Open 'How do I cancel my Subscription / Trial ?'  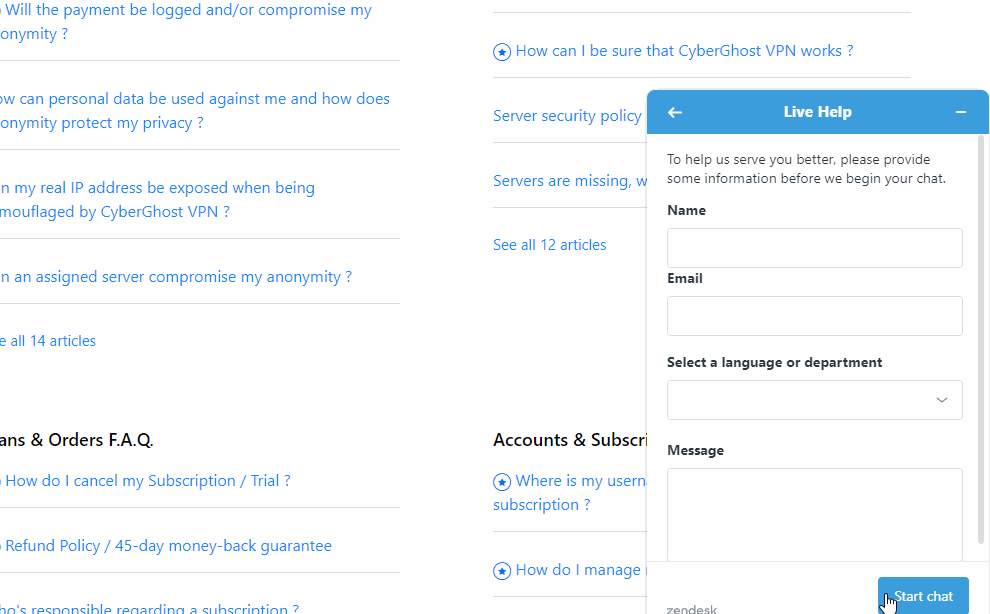coord(148,481)
